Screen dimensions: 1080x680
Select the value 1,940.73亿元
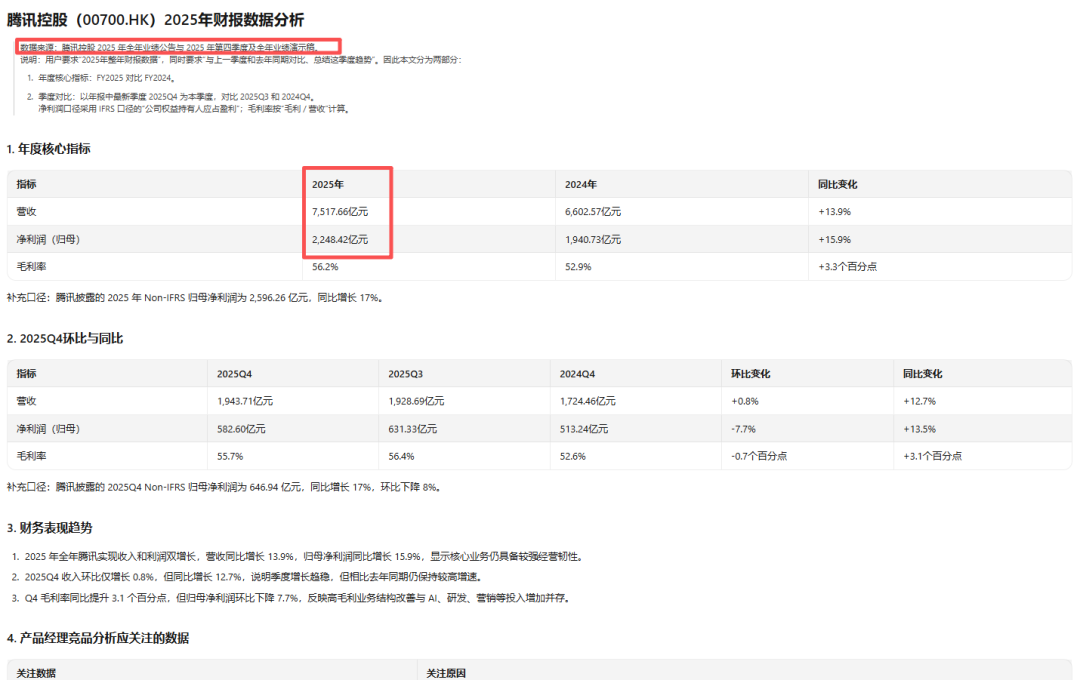pos(593,239)
